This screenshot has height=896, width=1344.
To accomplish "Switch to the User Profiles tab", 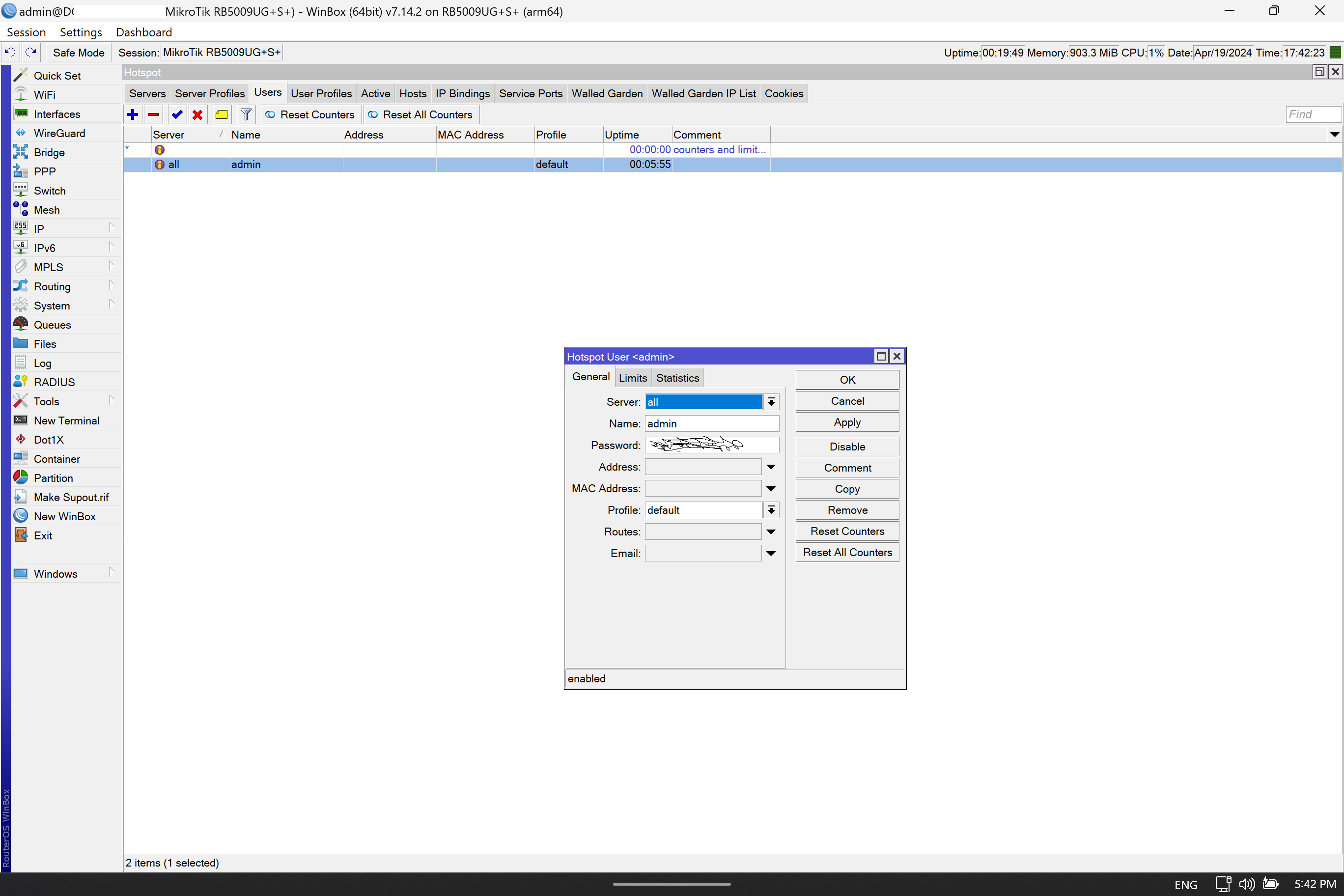I will coord(321,94).
